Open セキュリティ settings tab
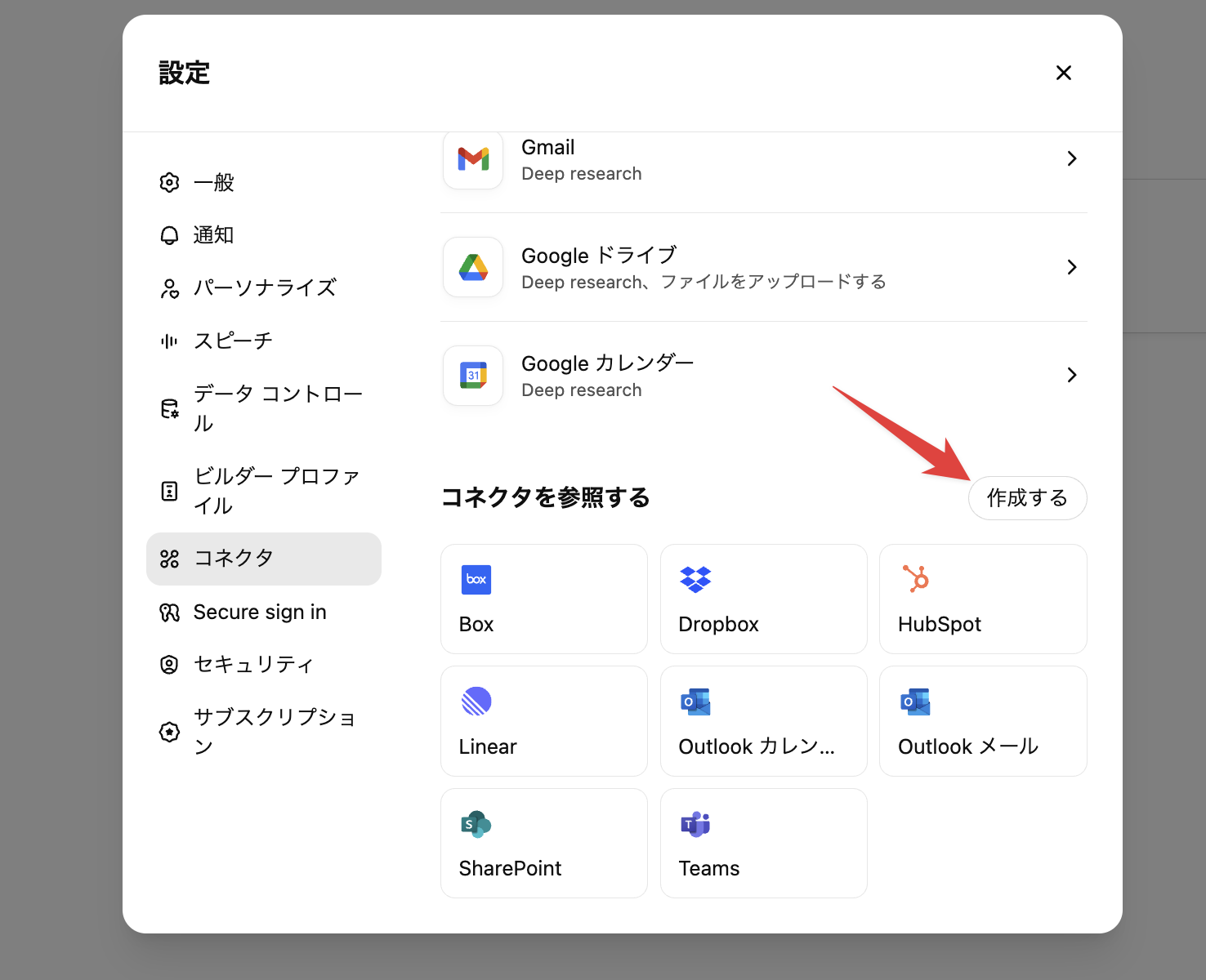Image resolution: width=1206 pixels, height=980 pixels. click(x=264, y=665)
